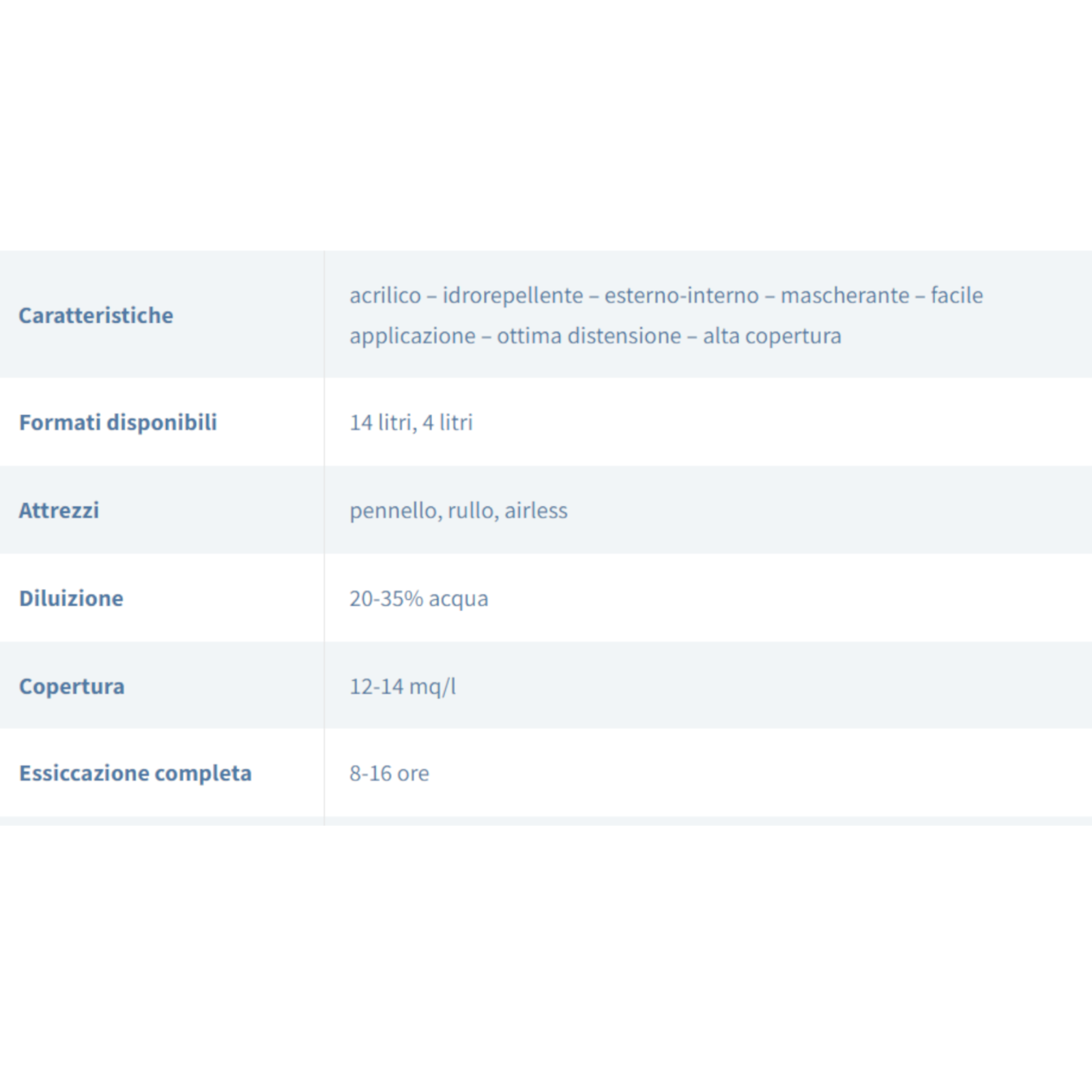Click the Copertura row heading
The height and width of the screenshot is (1092, 1092).
pos(72,687)
